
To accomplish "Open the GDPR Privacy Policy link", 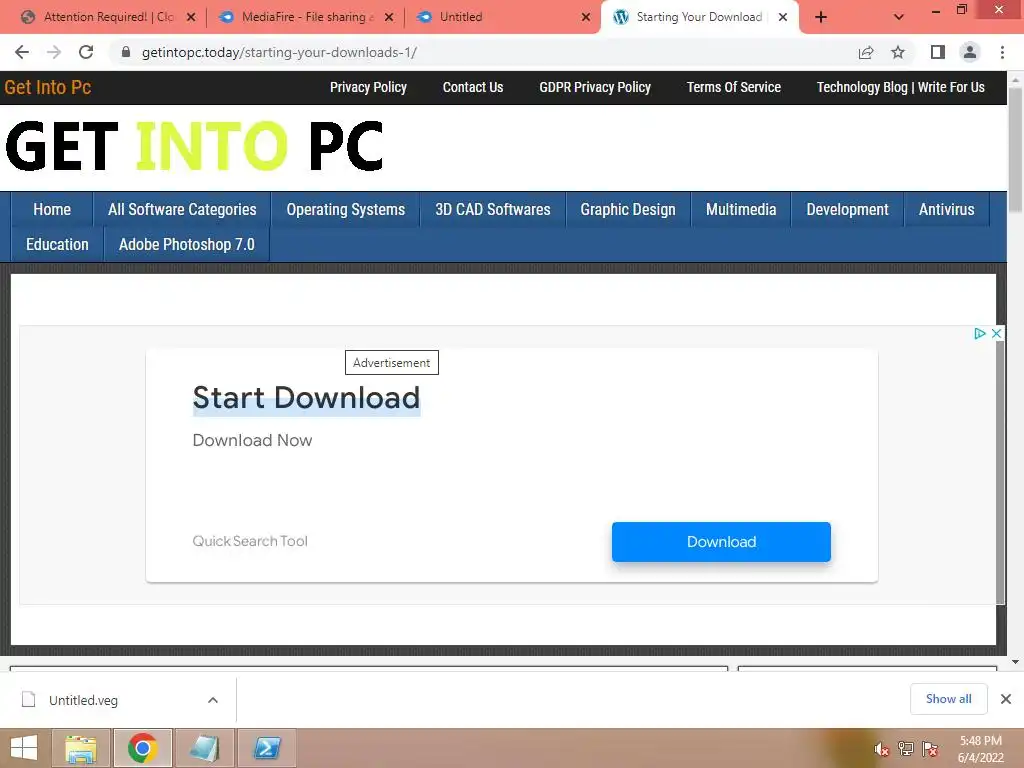I will coord(595,88).
